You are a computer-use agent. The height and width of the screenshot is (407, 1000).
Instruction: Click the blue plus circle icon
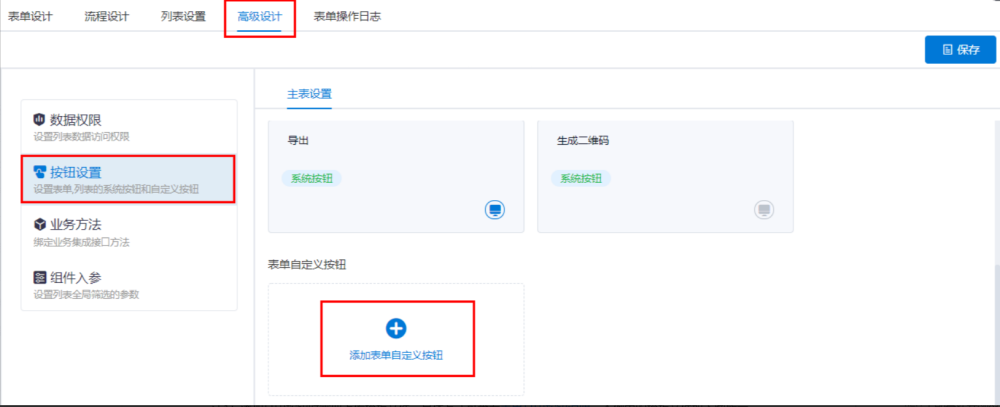[x=396, y=327]
